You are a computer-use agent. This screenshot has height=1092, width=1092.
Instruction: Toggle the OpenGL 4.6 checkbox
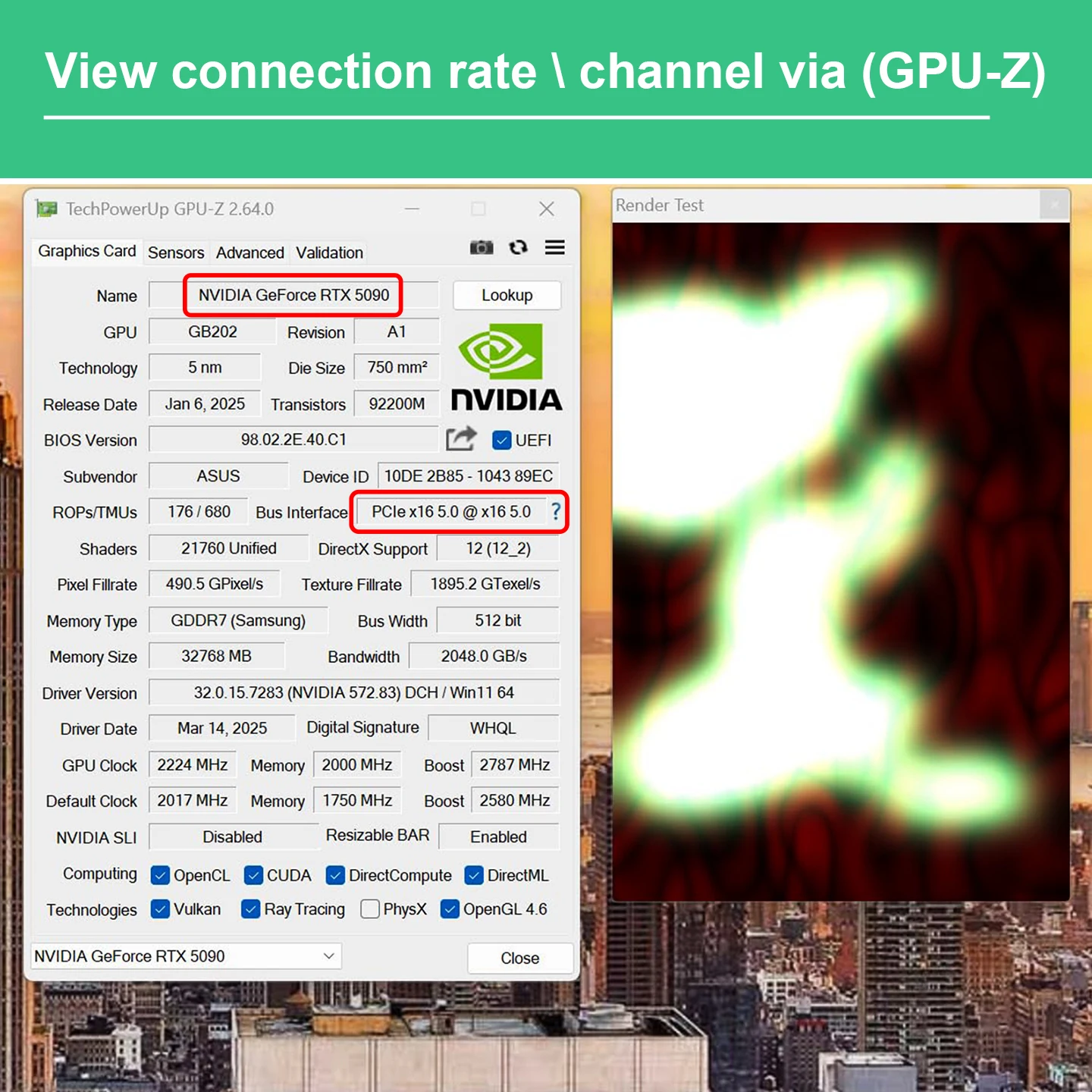tap(450, 908)
